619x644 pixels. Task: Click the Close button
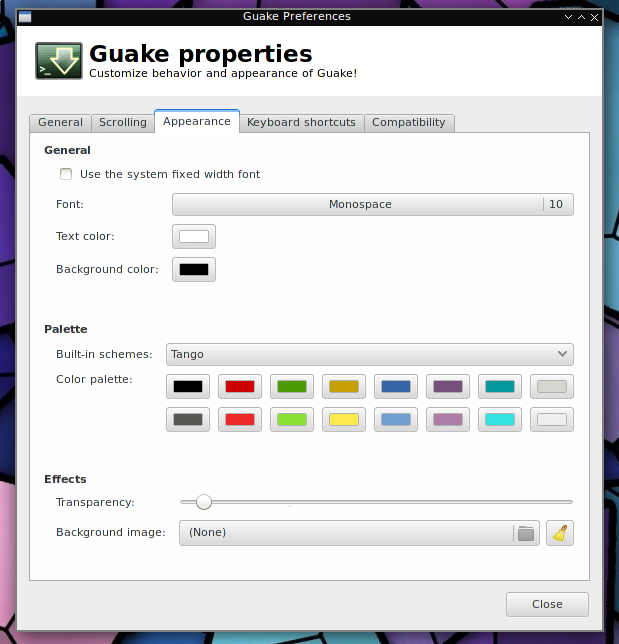point(547,604)
